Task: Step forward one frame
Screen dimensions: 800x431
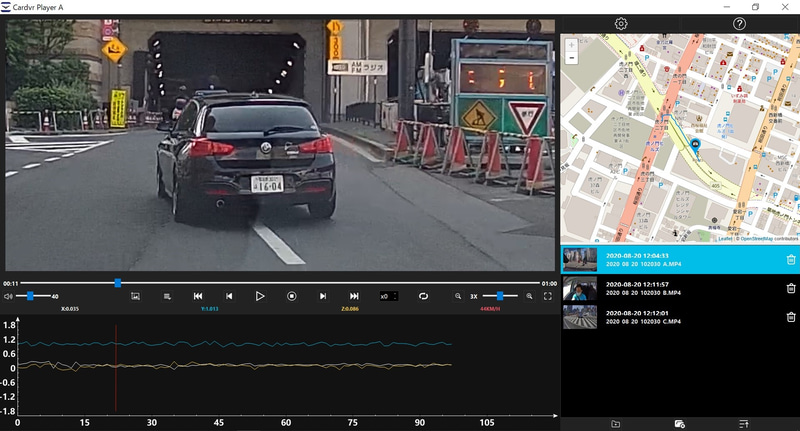Action: click(322, 296)
